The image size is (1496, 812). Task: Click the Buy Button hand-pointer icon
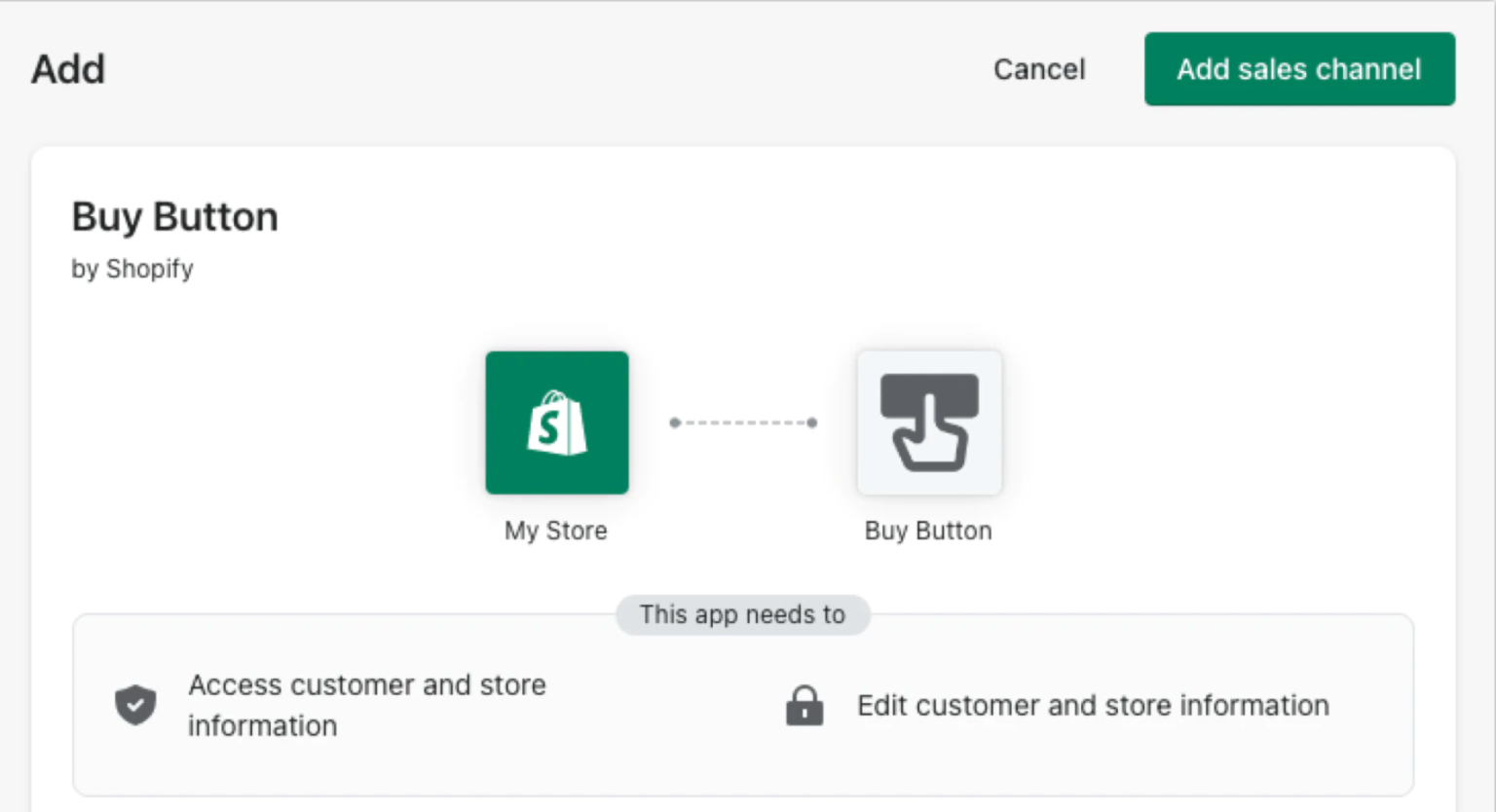(929, 423)
